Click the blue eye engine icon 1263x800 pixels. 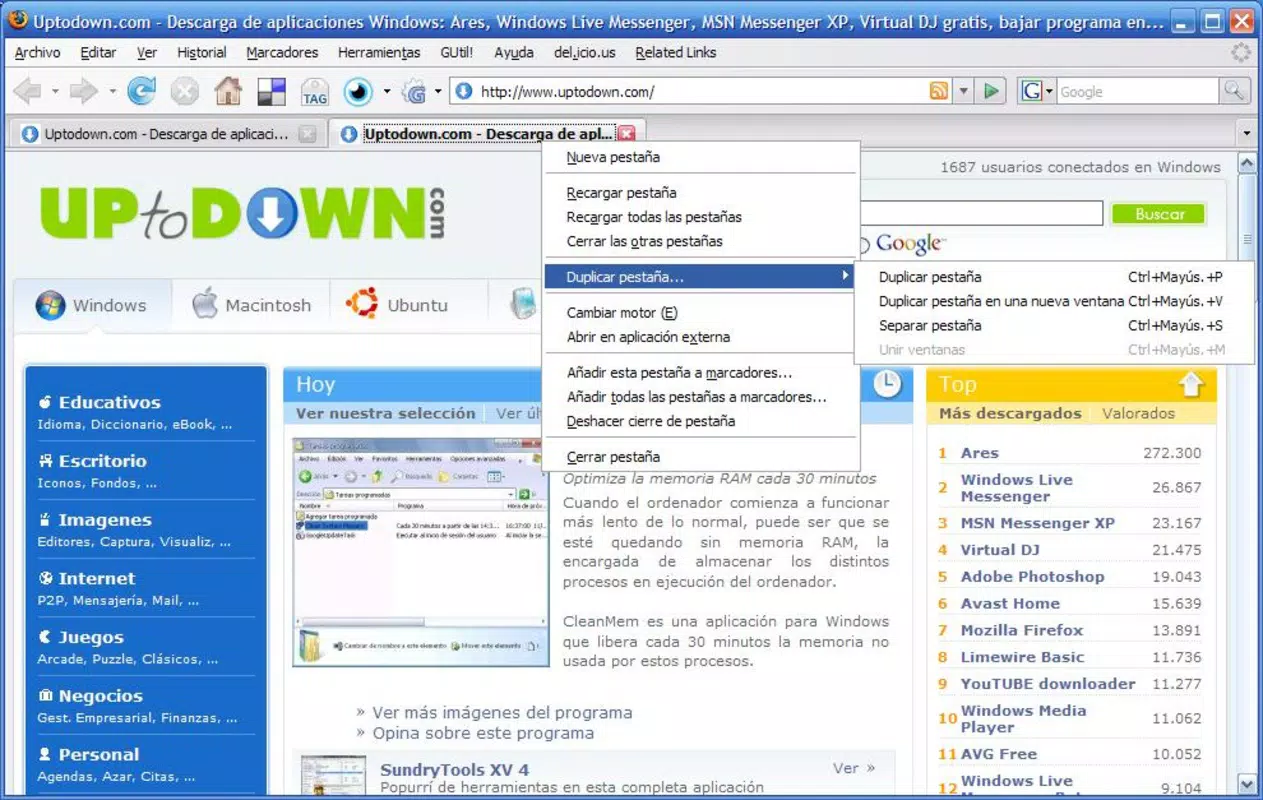(358, 92)
